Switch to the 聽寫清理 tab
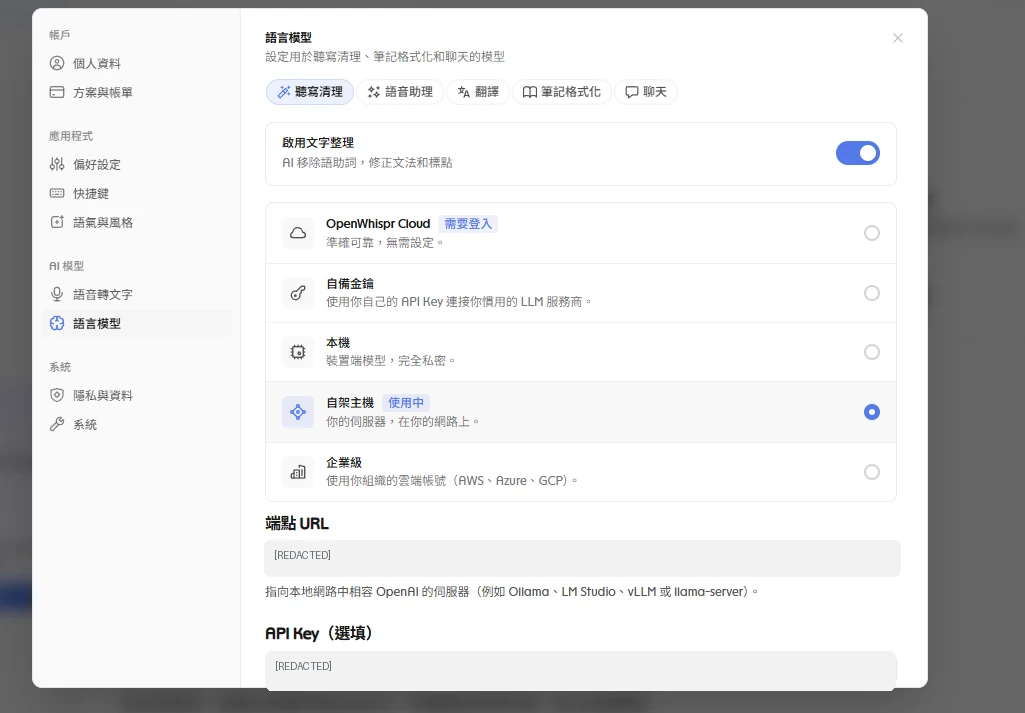This screenshot has width=1025, height=713. pos(310,92)
